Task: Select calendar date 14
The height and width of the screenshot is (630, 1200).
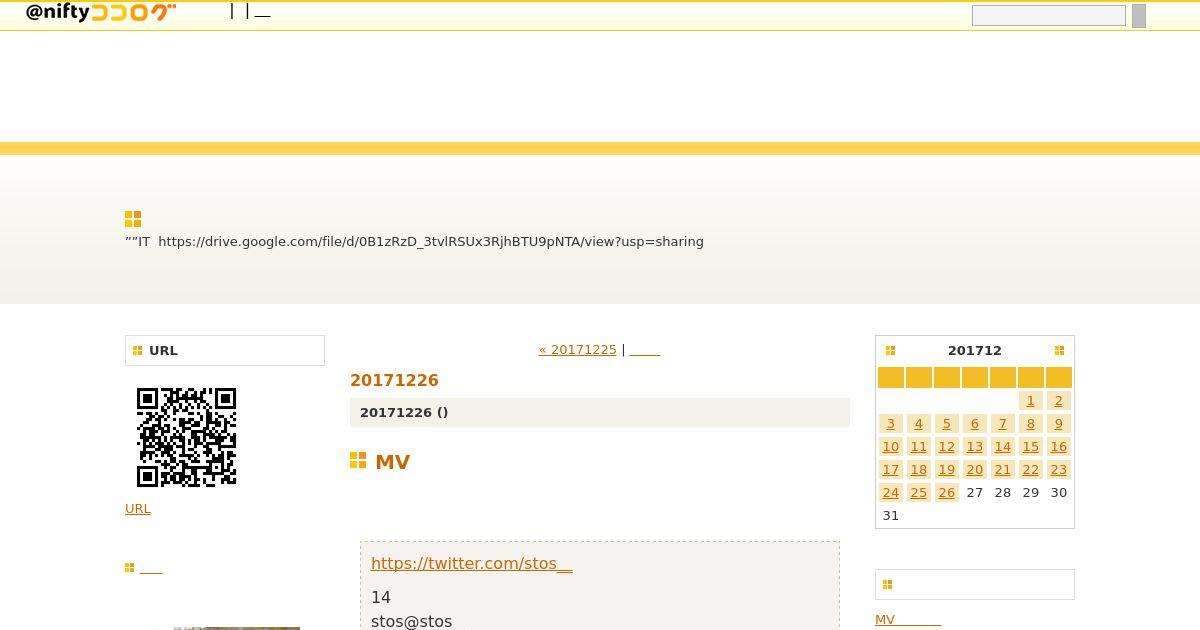Action: 1002,446
